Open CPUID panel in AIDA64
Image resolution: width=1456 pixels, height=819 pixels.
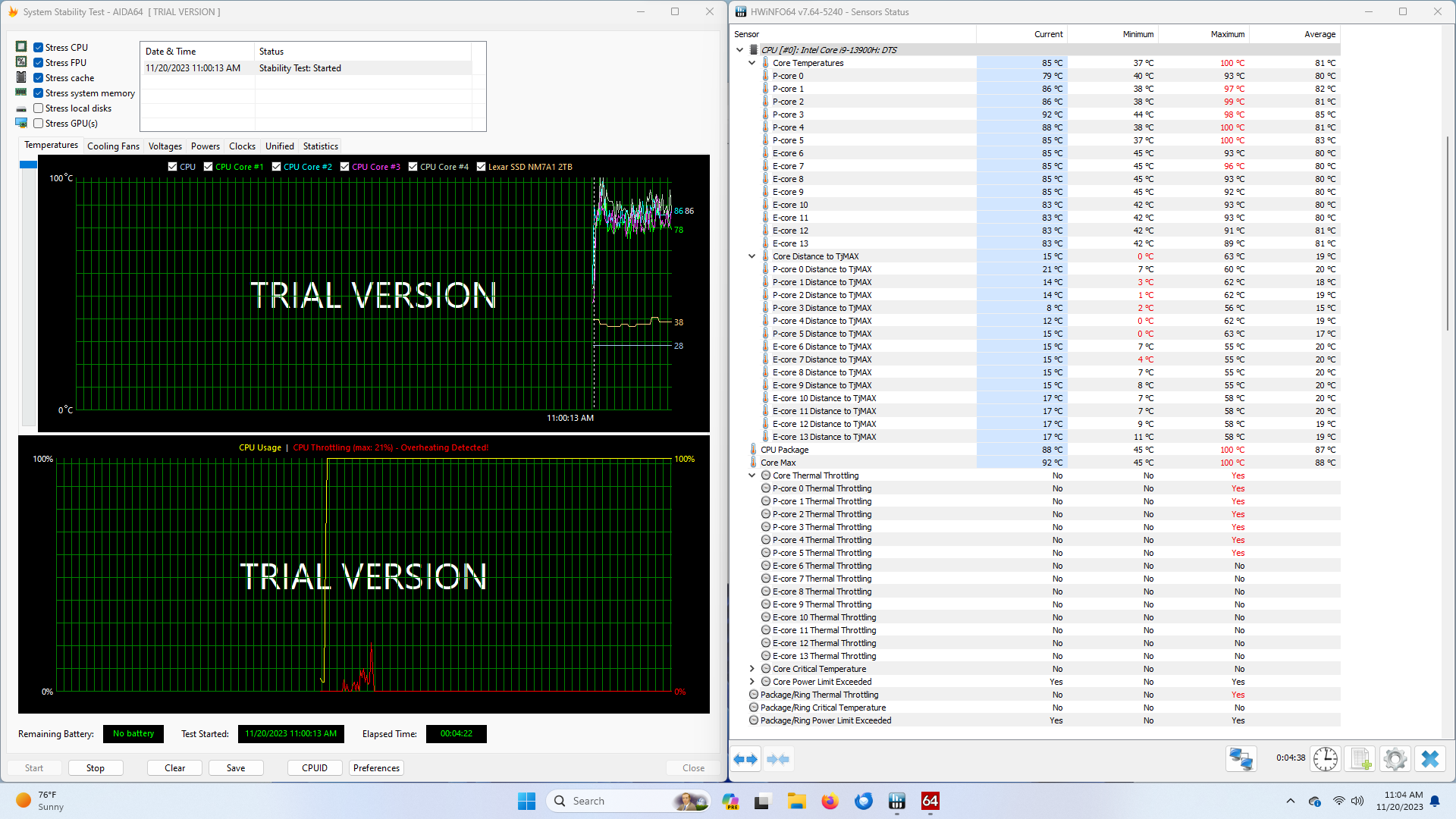click(315, 768)
